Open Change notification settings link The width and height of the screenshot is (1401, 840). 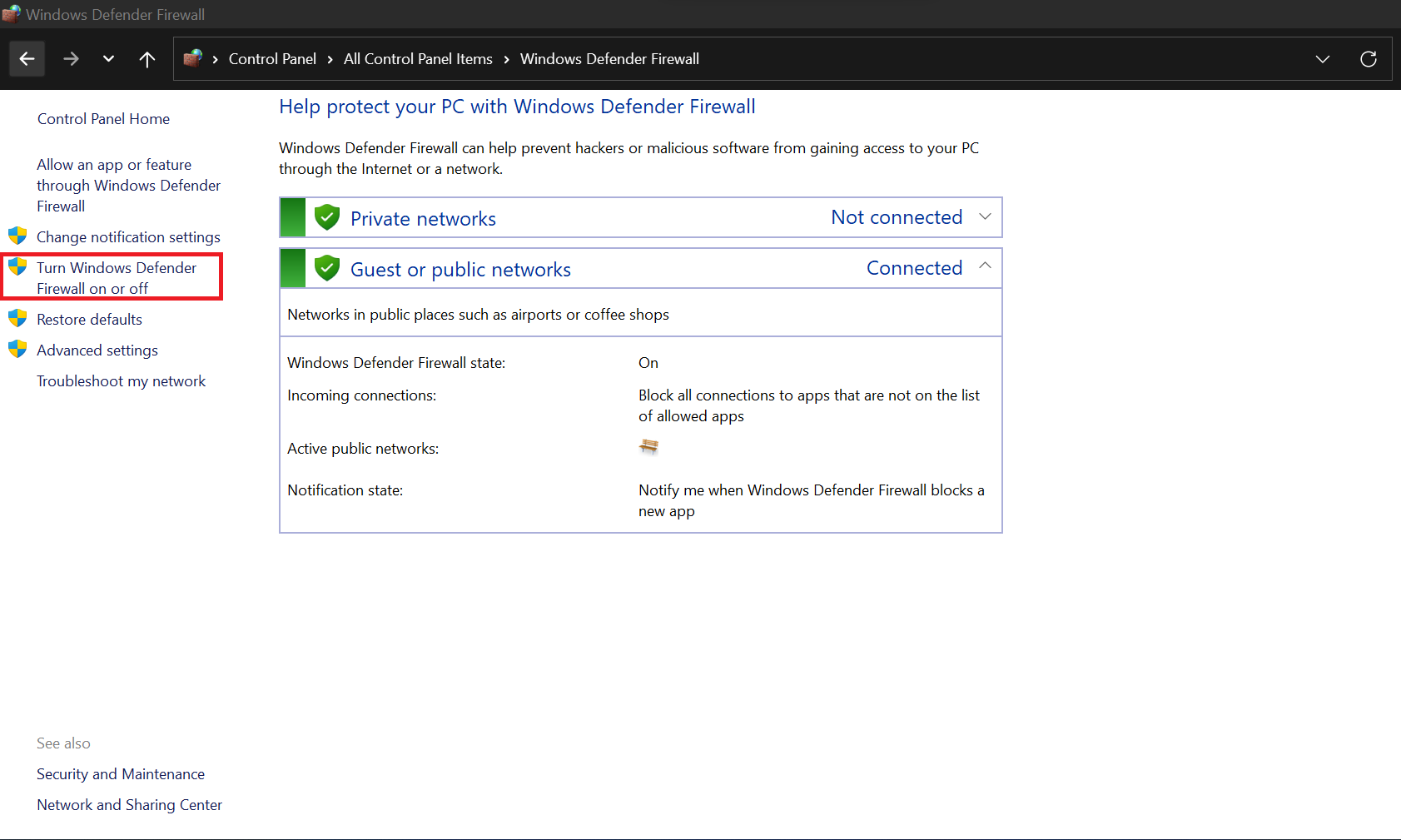pyautogui.click(x=128, y=237)
